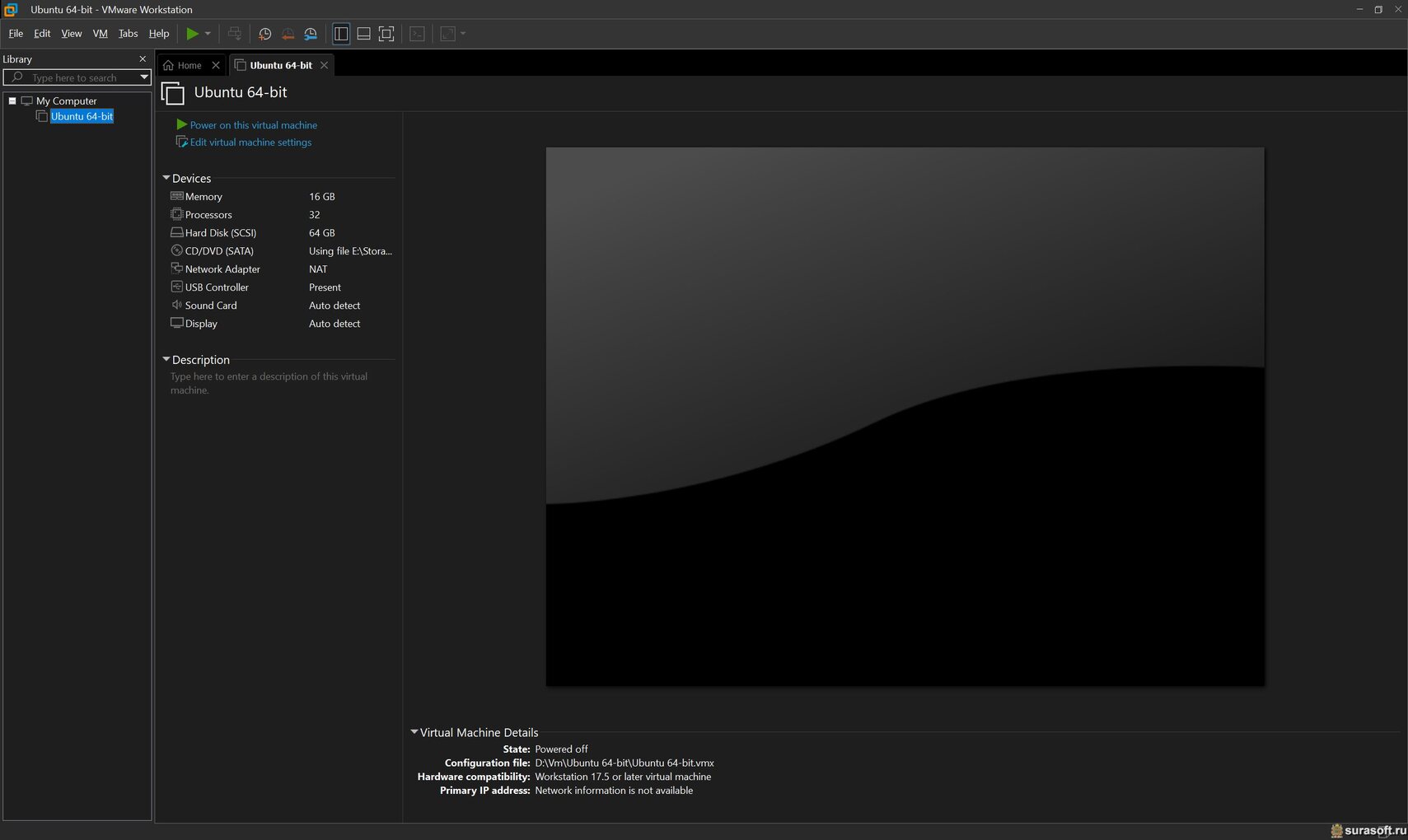Click the Network Adapter device icon
1408x840 pixels.
[x=176, y=268]
